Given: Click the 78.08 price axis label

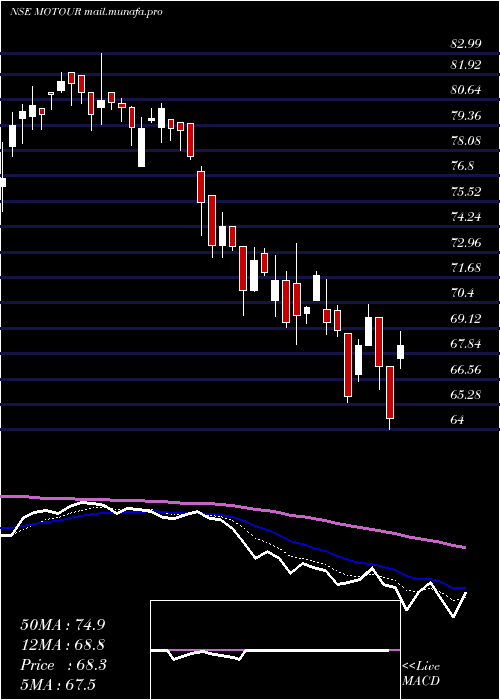Looking at the screenshot, I should pos(466,141).
